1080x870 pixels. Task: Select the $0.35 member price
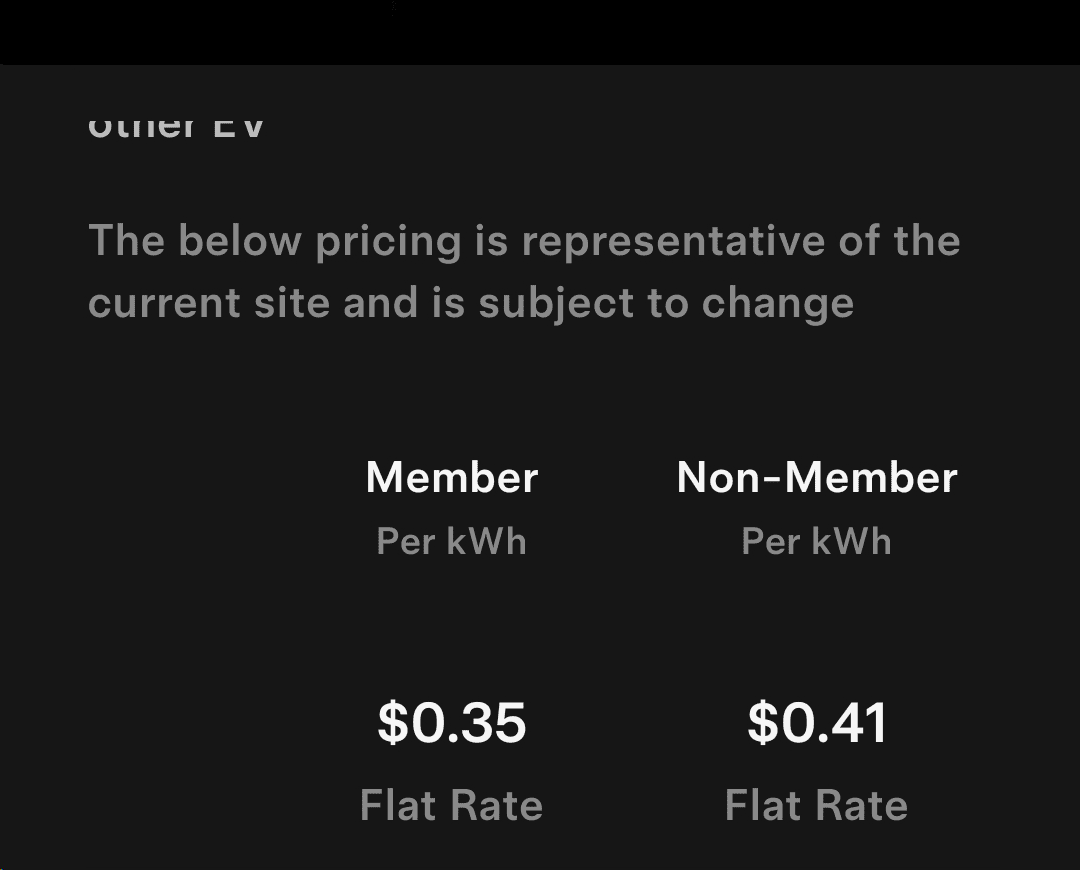click(x=452, y=722)
